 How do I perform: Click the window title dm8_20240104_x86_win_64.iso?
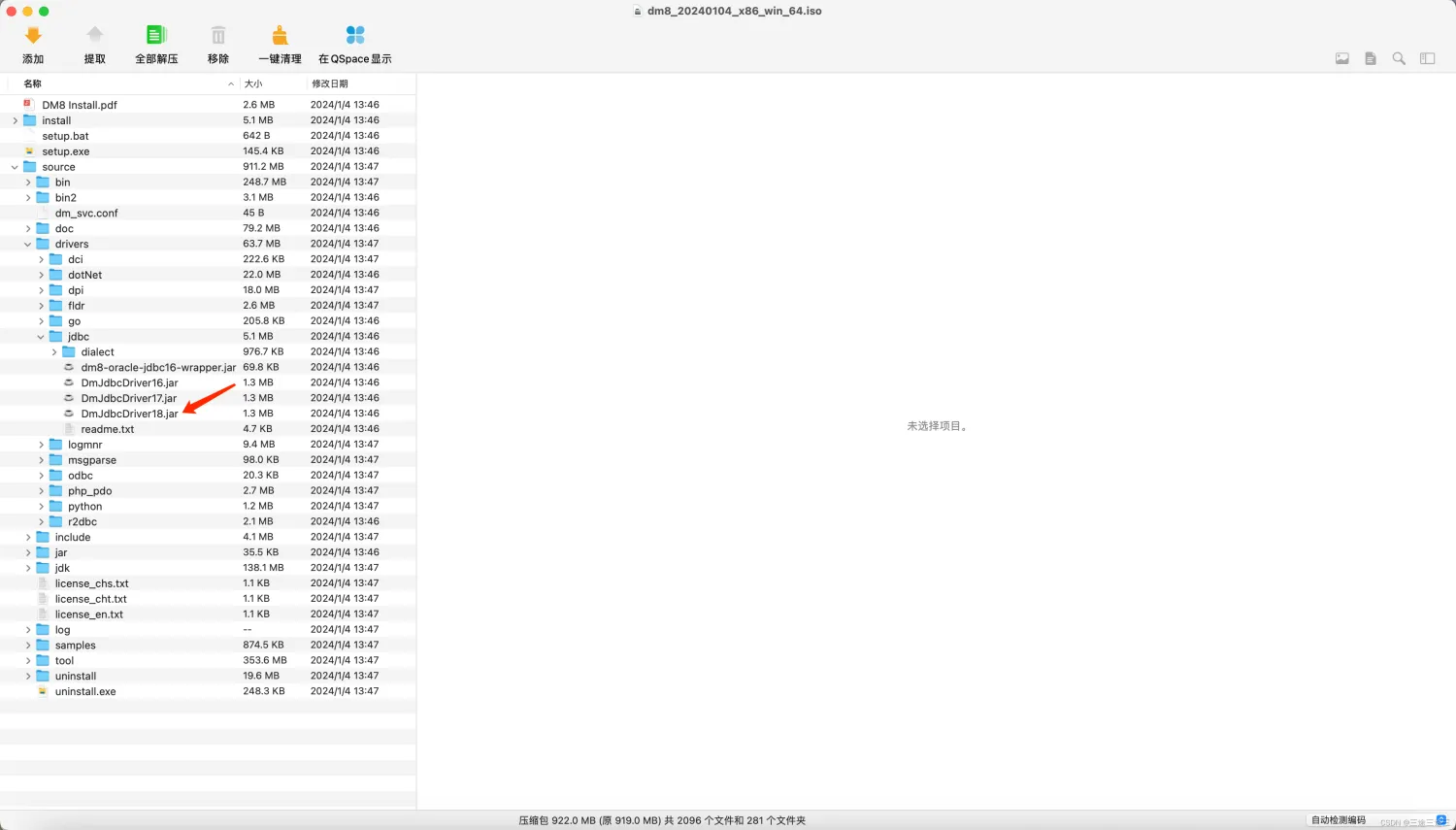[x=735, y=11]
